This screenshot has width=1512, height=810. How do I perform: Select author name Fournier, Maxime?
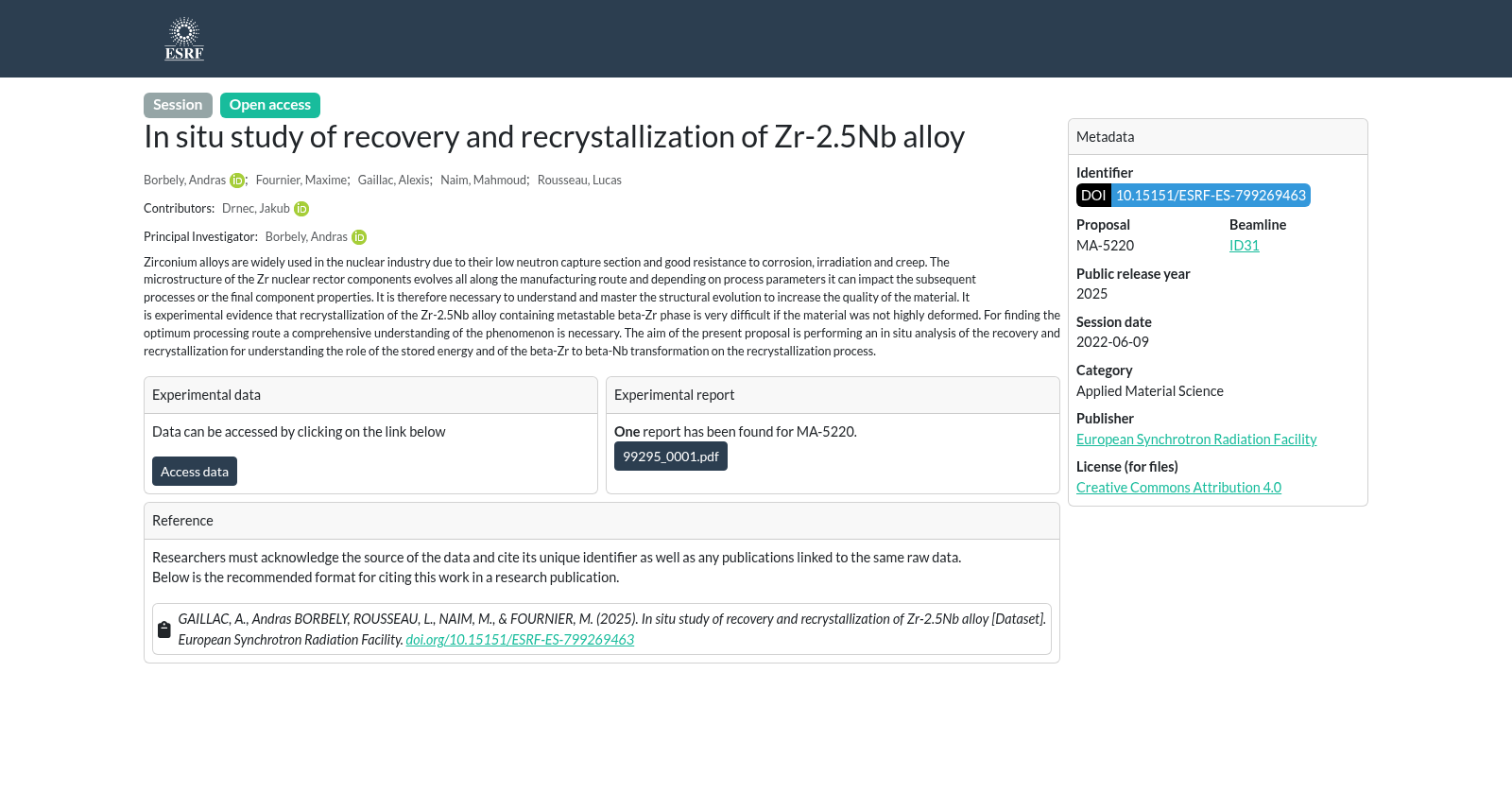[301, 181]
